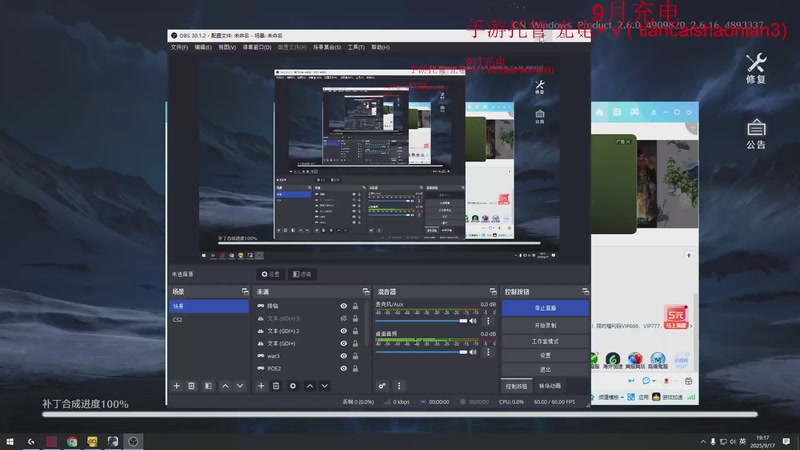Screen dimensions: 800x450
Task: Open the 文件(F) menu in OBS
Action: pos(179,47)
